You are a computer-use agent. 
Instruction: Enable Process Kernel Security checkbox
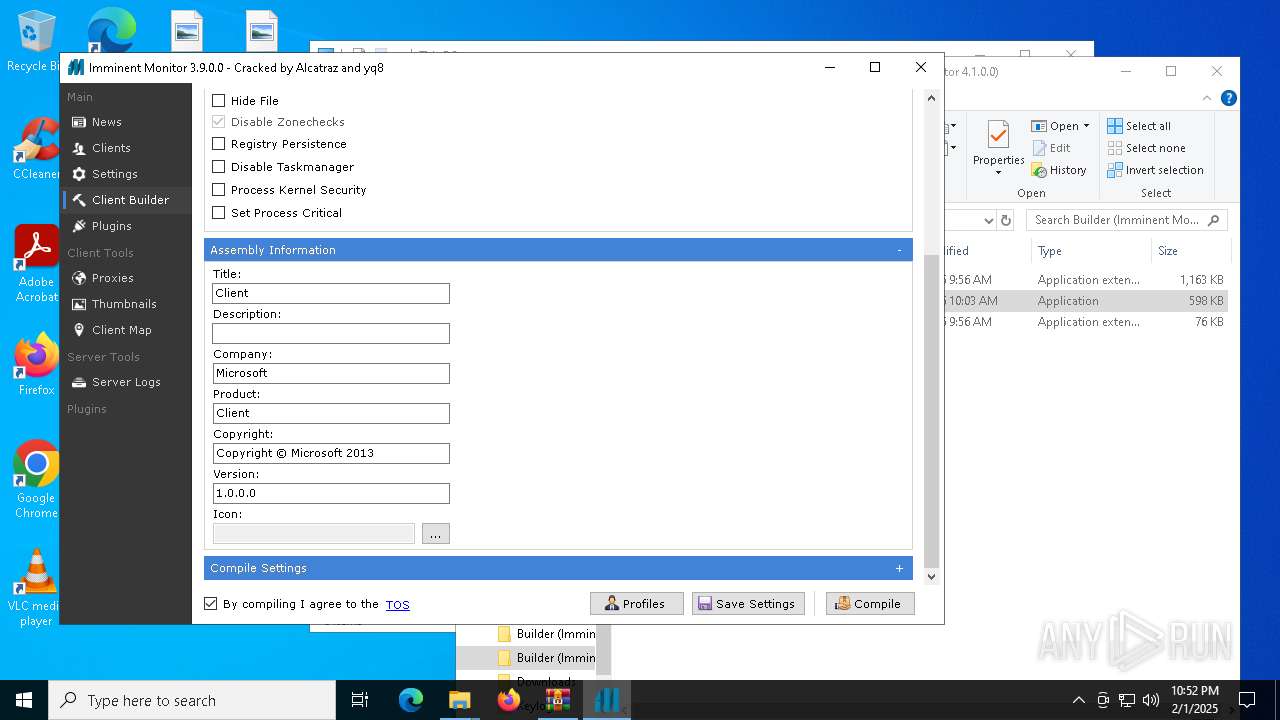219,190
